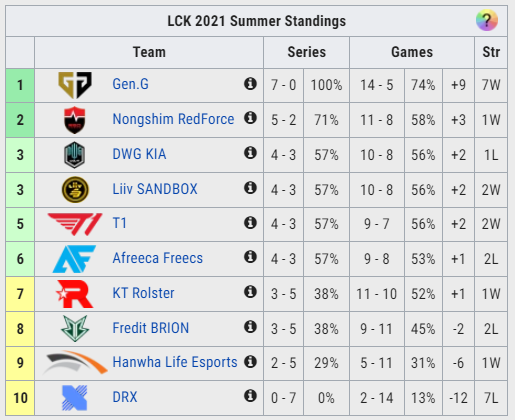Show info popup for Liiv SANDBOX

point(250,188)
